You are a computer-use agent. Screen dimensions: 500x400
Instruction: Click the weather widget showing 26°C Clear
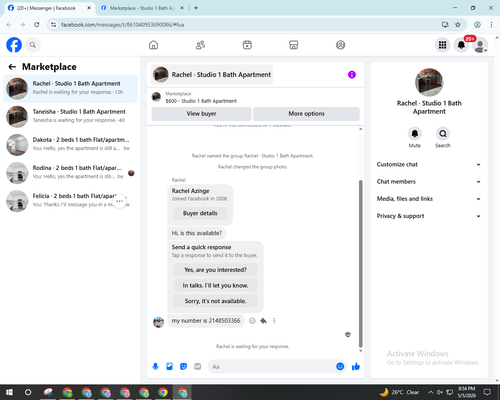399,392
